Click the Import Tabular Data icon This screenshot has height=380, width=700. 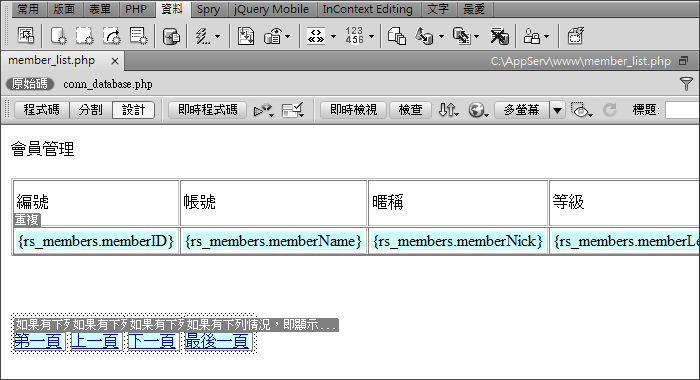(x=25, y=35)
